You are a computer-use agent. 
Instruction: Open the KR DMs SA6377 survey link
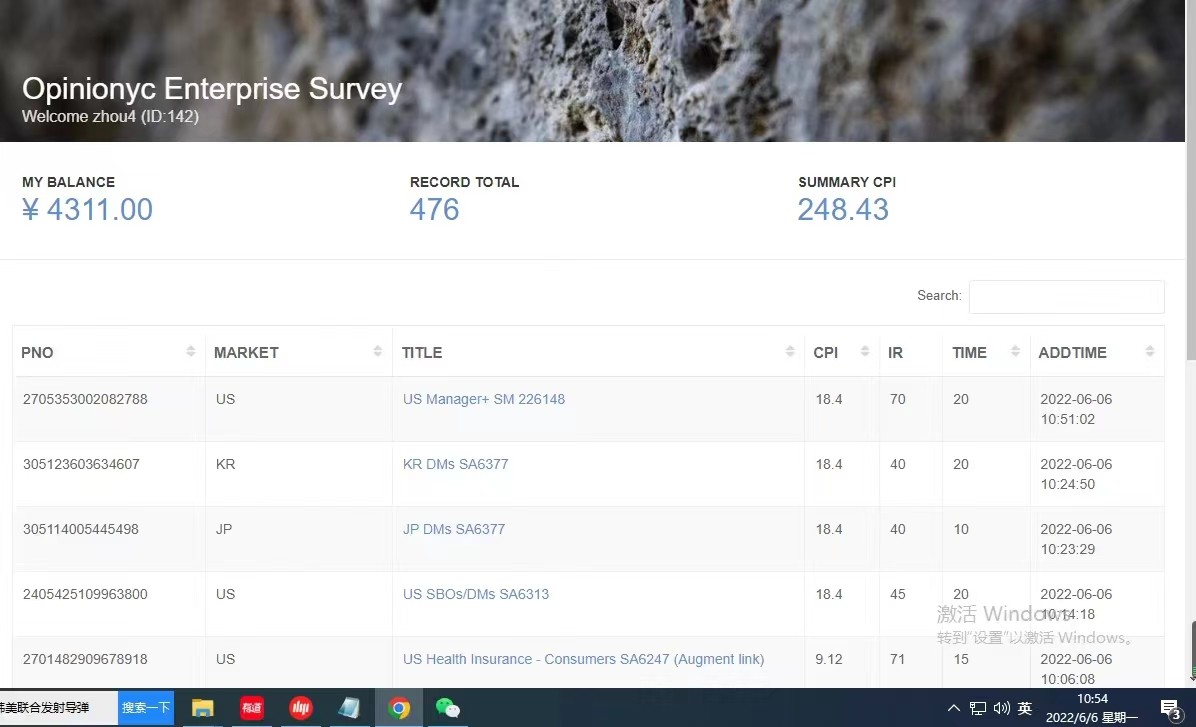tap(455, 464)
